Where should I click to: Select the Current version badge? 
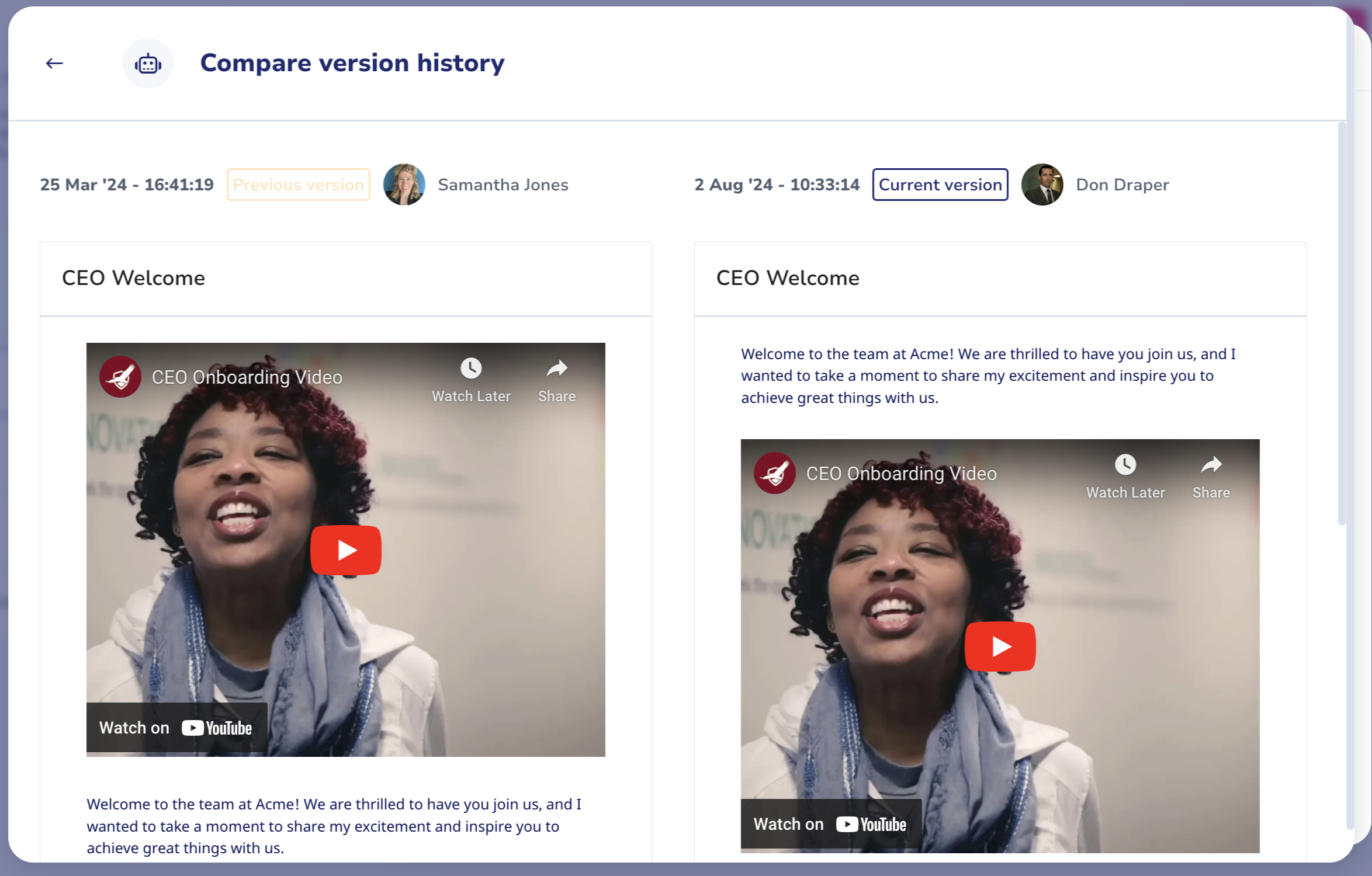940,185
